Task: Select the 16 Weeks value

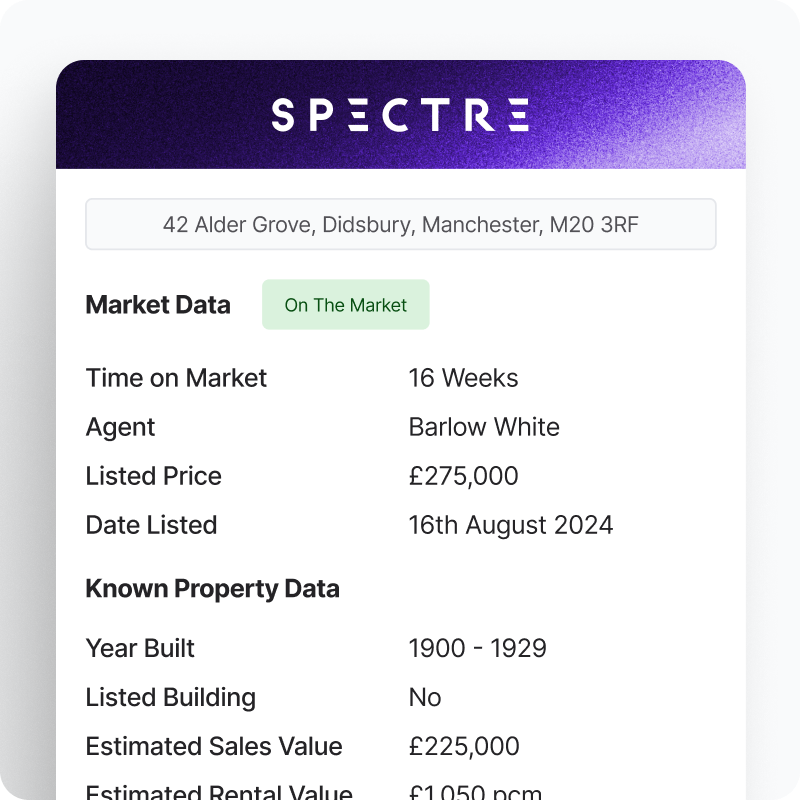Action: 463,378
